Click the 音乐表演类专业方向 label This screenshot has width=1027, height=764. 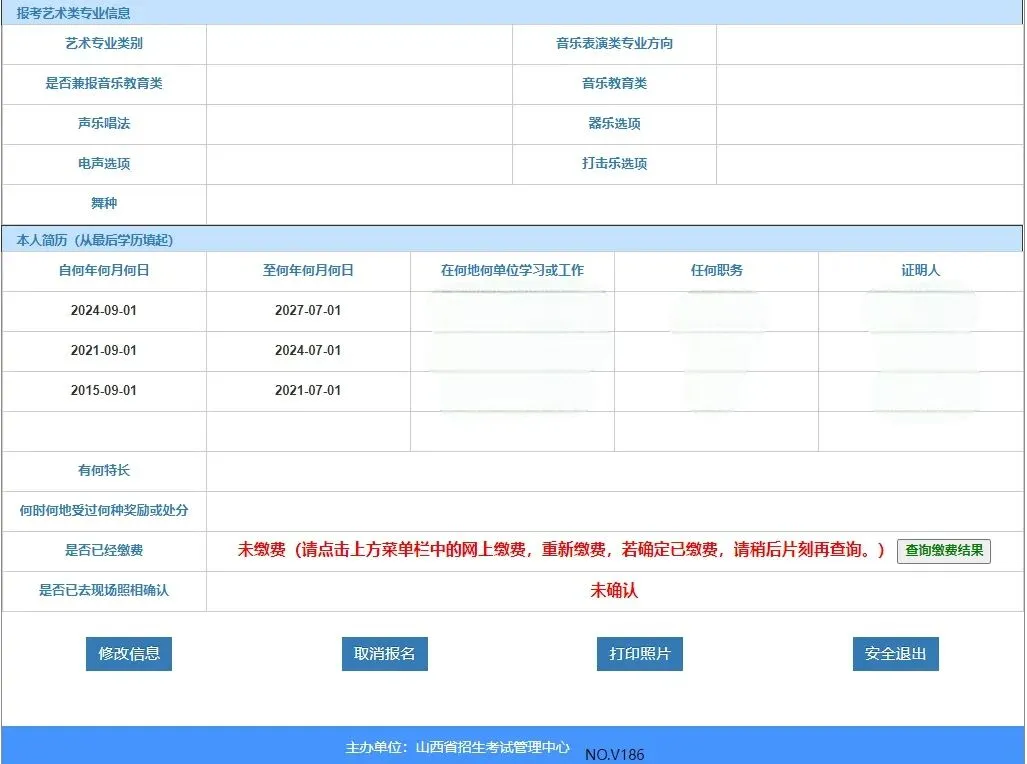[x=614, y=43]
